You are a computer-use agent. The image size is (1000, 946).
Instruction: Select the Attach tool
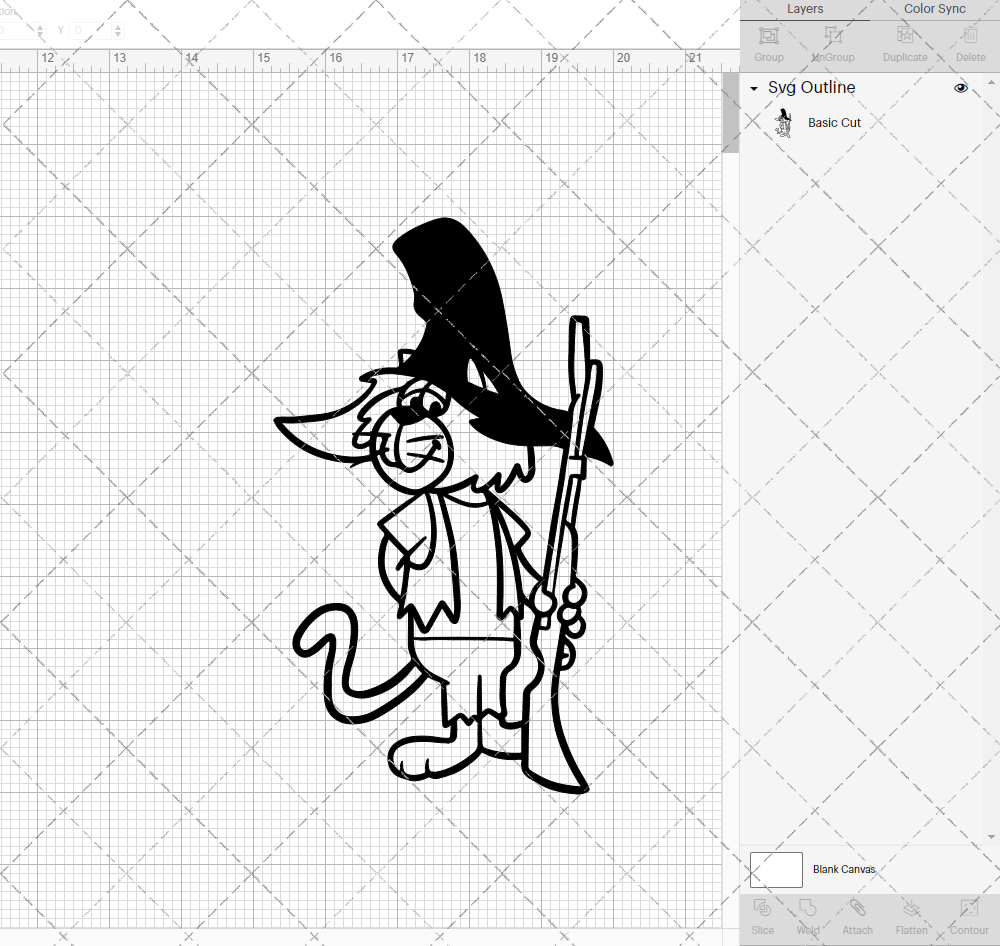tap(857, 914)
